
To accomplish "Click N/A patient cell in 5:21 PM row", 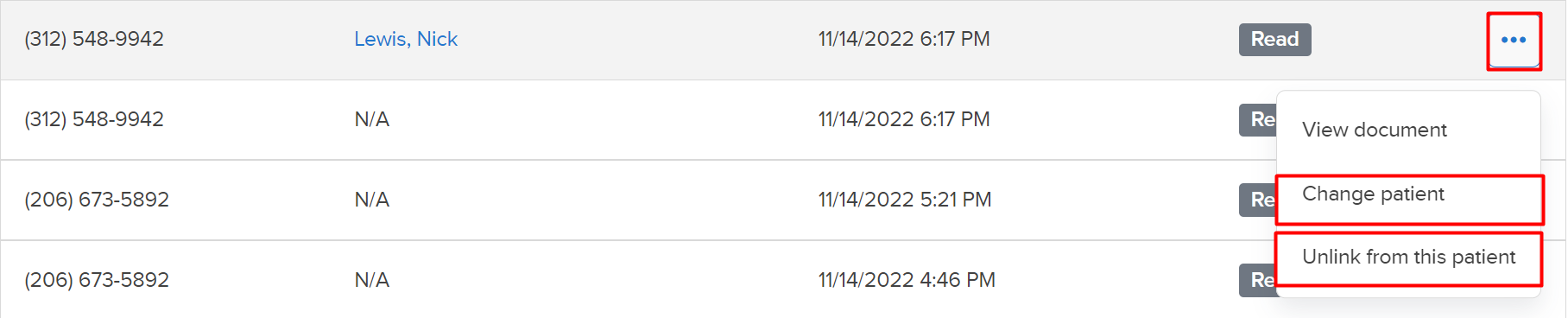I will coord(372,200).
